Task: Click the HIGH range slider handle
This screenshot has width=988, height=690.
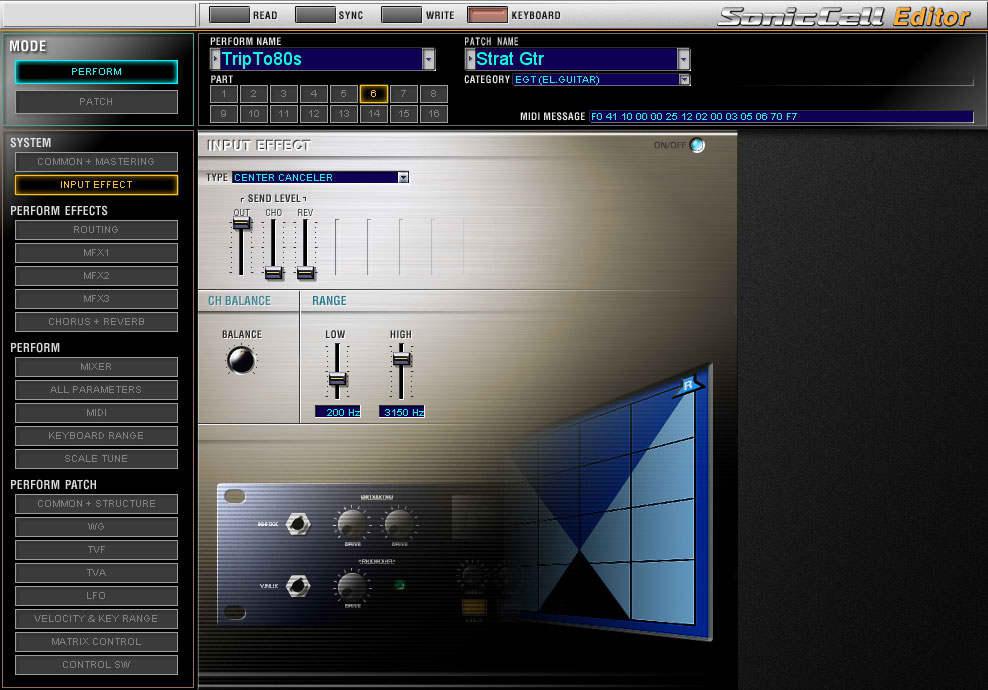Action: pyautogui.click(x=401, y=359)
